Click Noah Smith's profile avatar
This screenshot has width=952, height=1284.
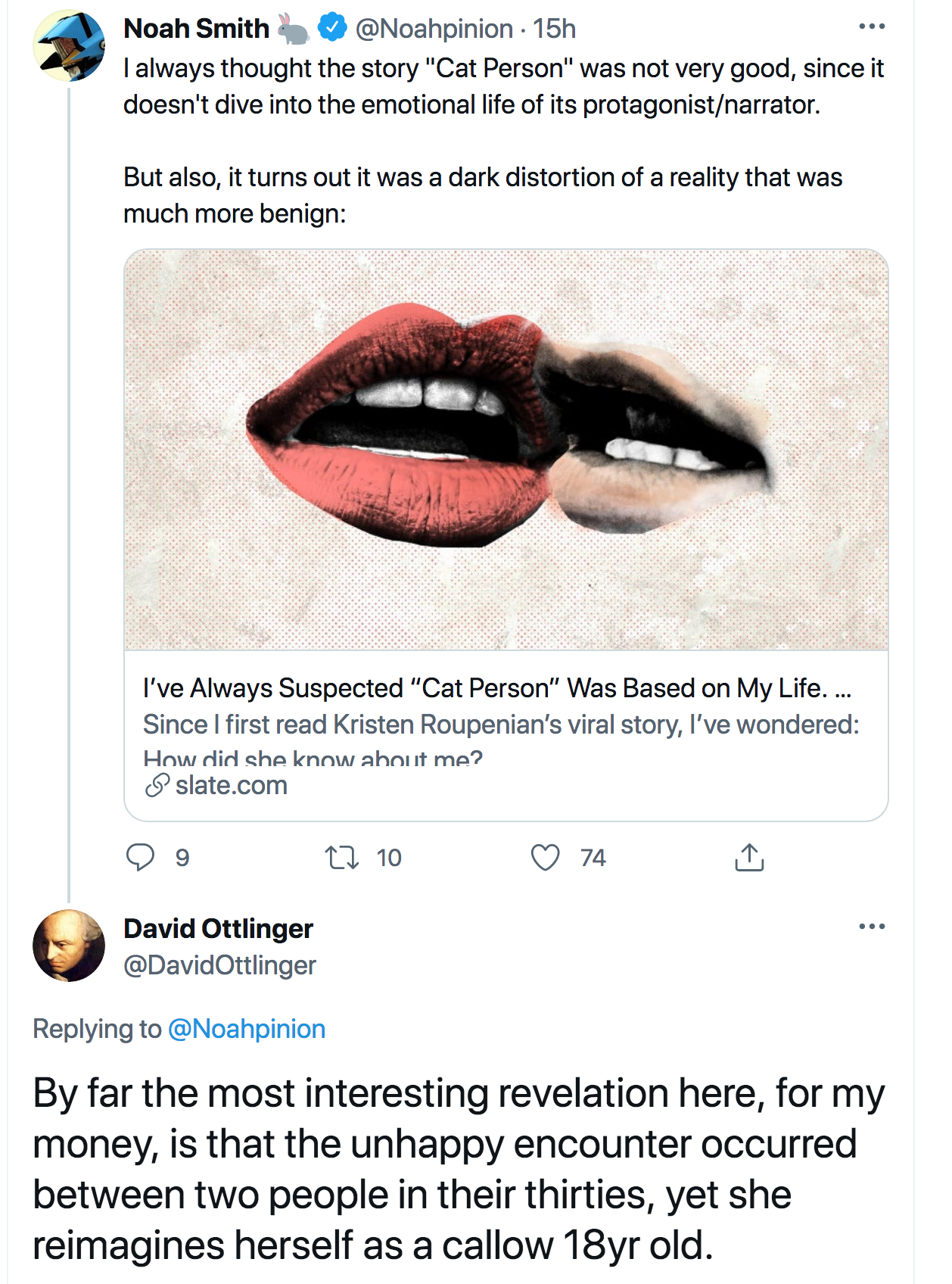point(69,46)
